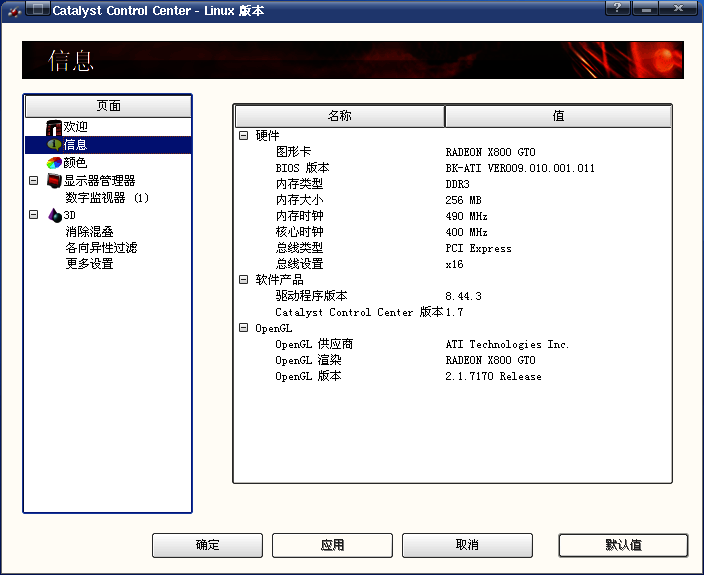This screenshot has height=575, width=704.
Task: Open the 消除混叠 anti-aliasing page
Action: (x=89, y=232)
